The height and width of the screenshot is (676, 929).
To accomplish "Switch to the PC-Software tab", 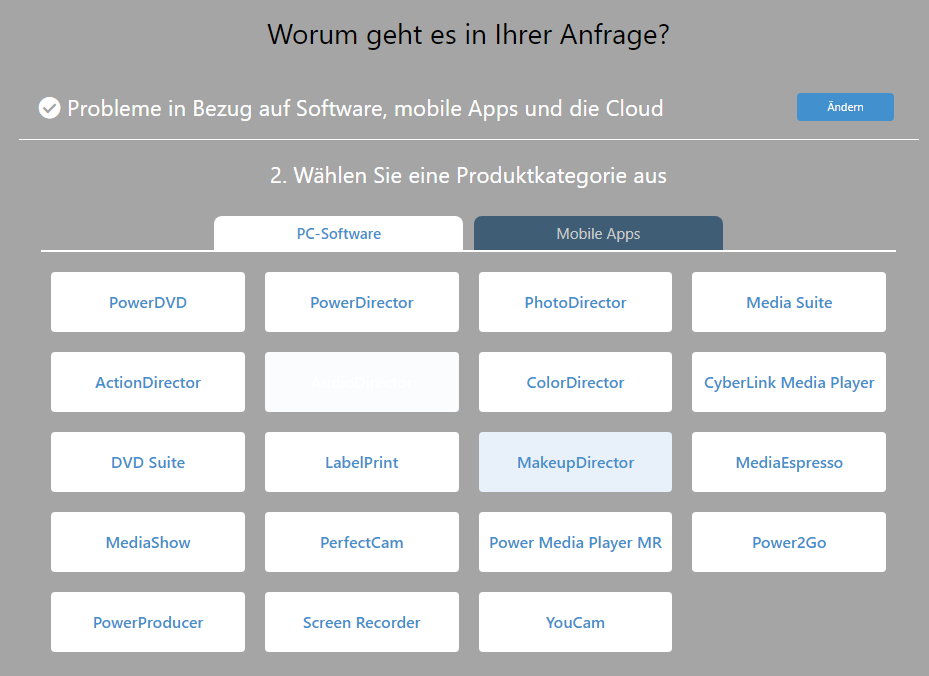I will click(338, 233).
